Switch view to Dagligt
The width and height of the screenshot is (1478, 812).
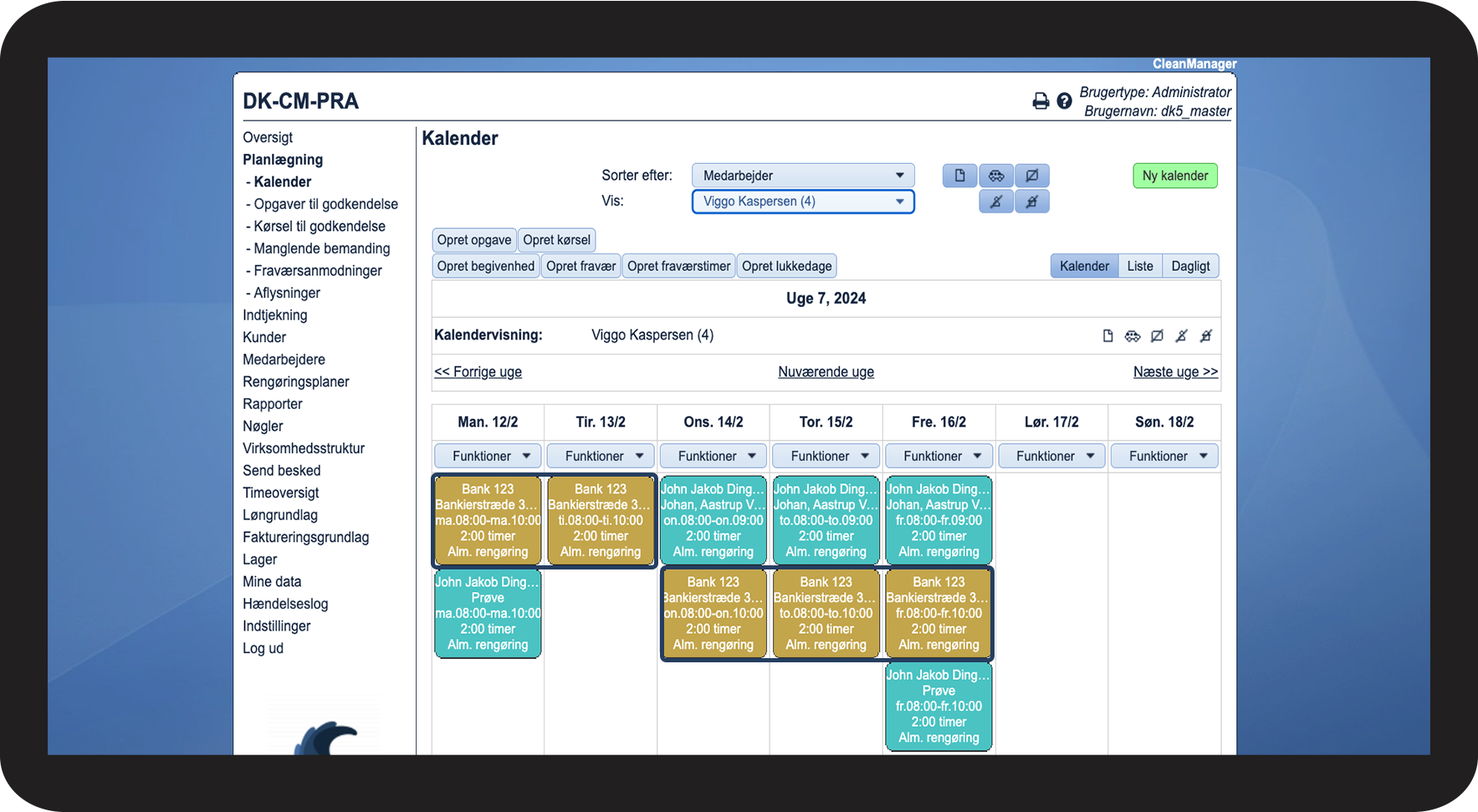click(x=1190, y=266)
